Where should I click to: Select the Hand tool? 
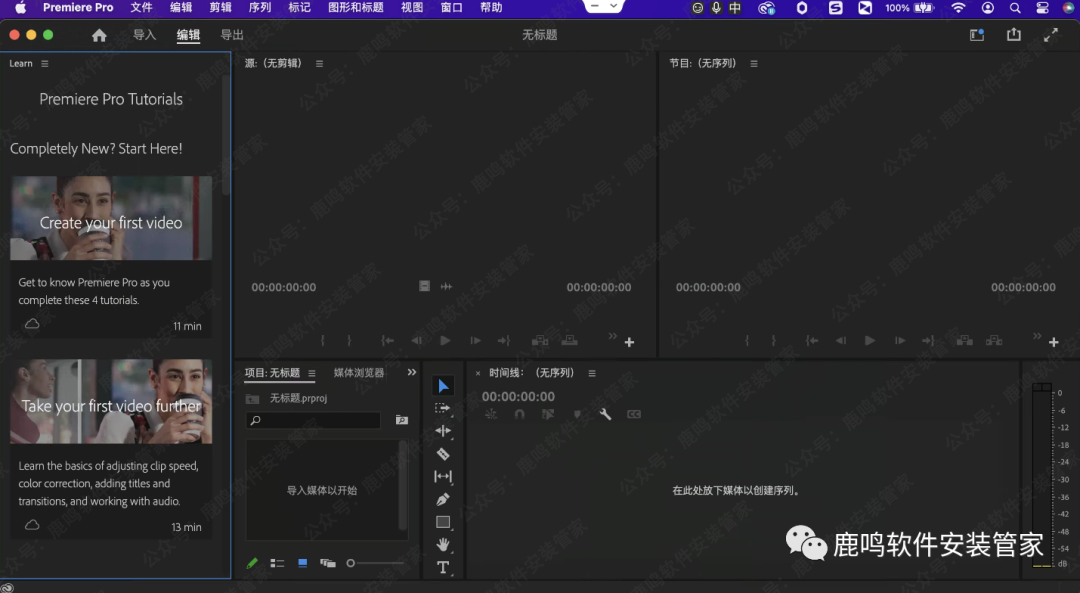(x=443, y=544)
